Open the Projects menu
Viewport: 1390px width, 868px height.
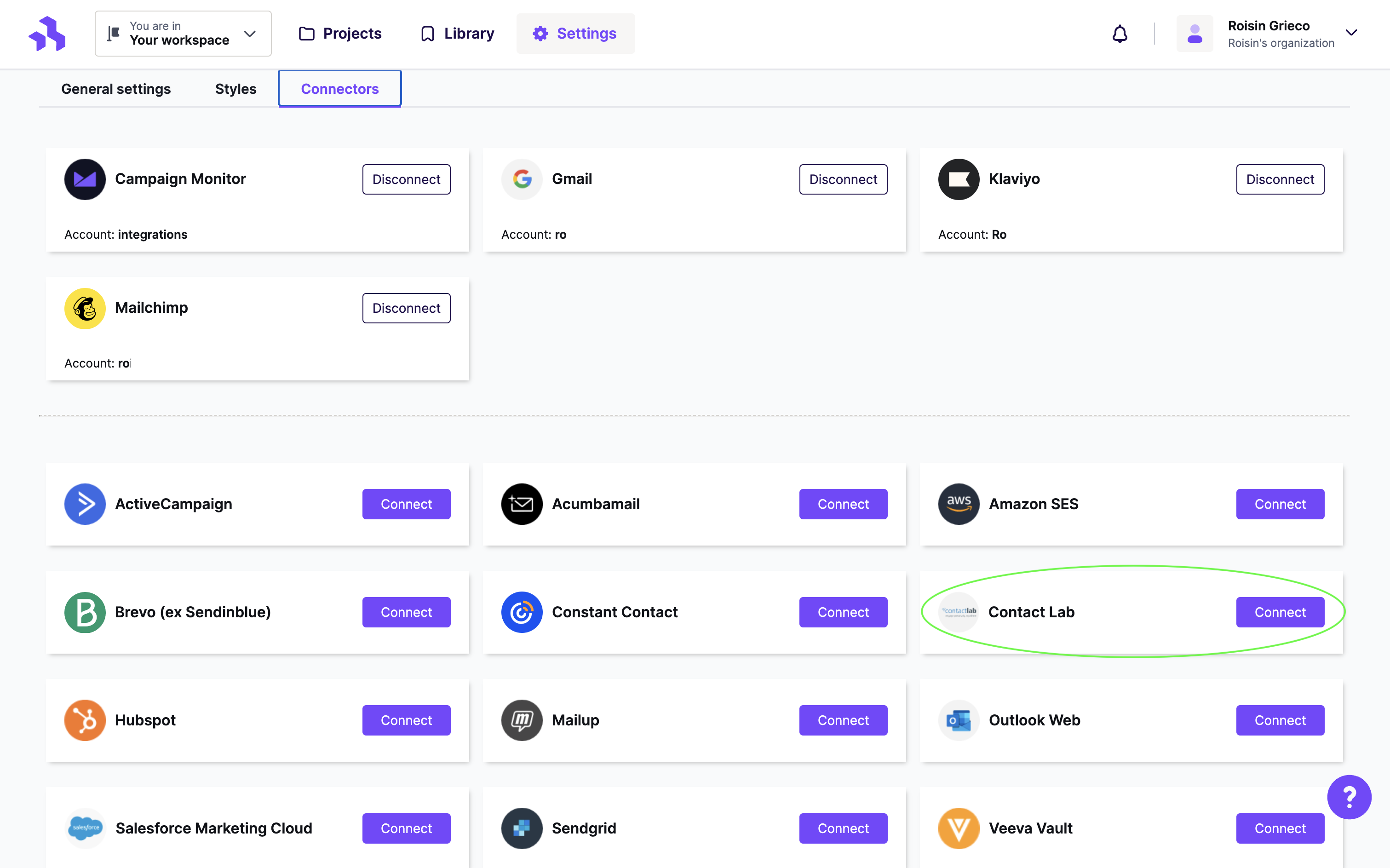[x=340, y=33]
